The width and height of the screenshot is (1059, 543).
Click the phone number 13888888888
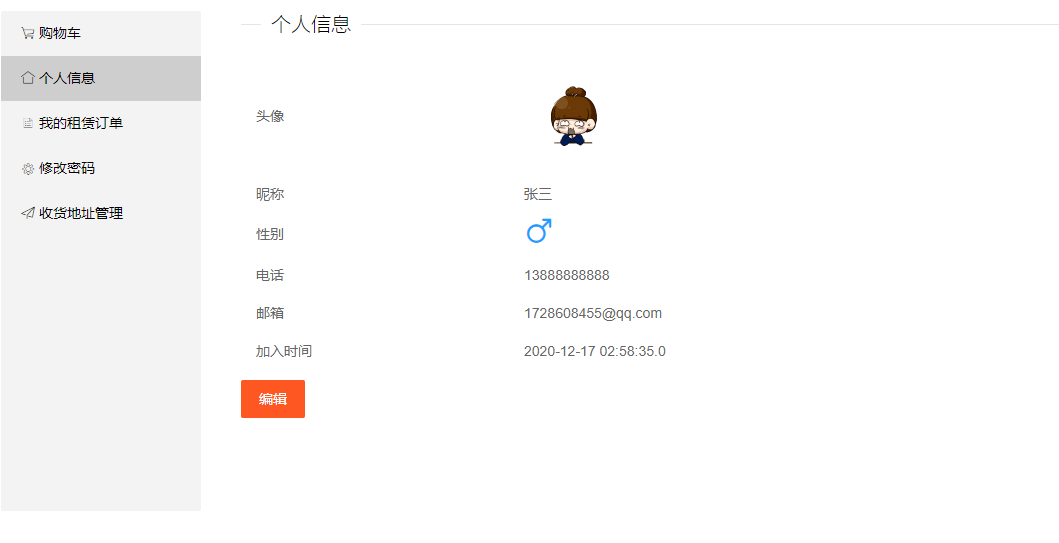567,276
